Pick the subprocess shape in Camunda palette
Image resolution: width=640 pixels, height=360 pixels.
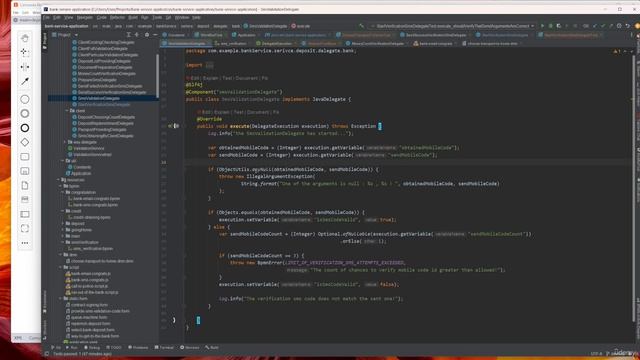[25, 171]
